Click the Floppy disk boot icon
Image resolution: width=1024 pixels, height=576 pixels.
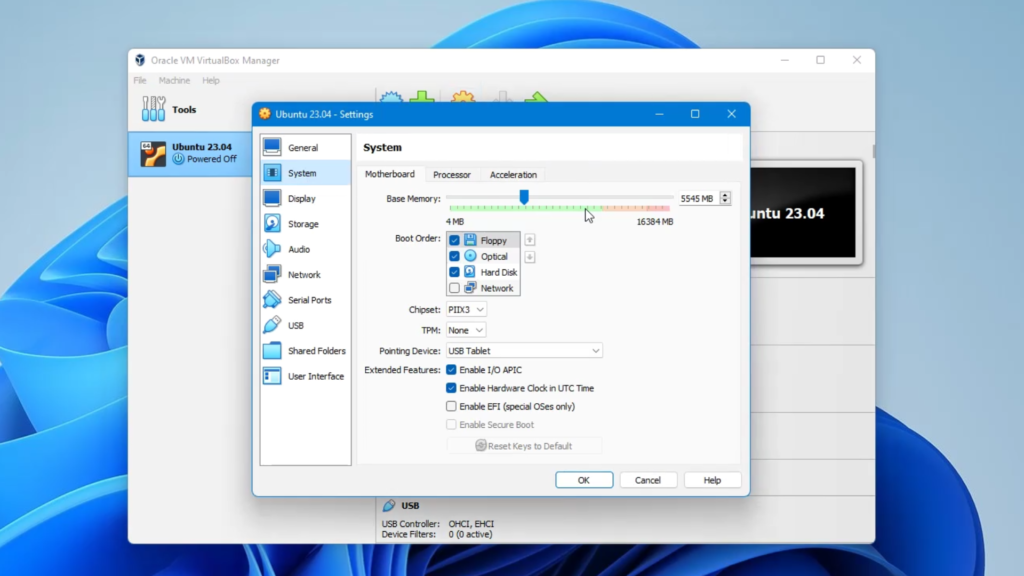(470, 240)
